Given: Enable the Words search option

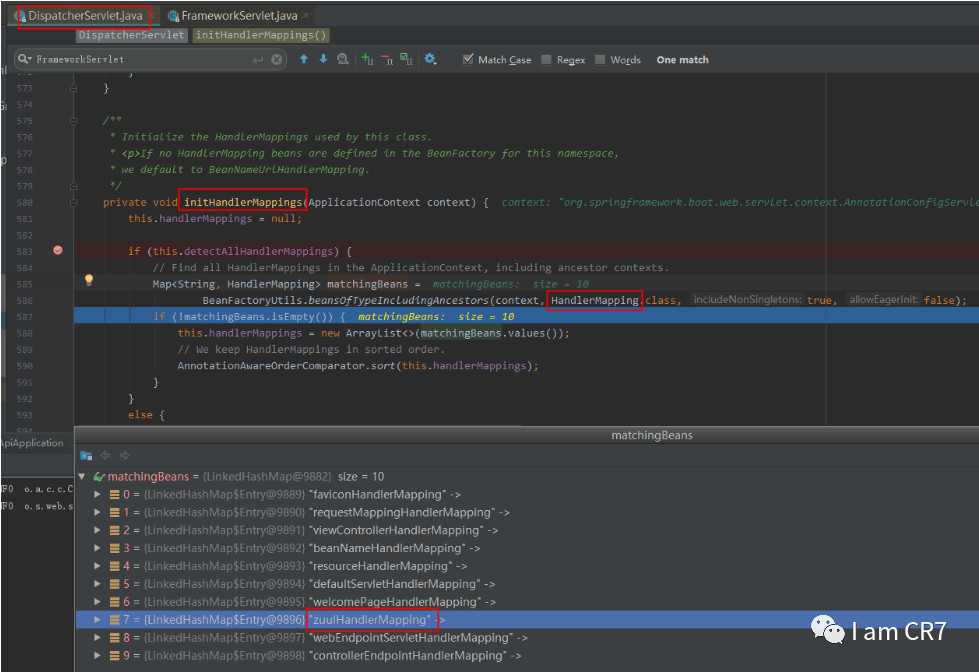Looking at the screenshot, I should coord(600,59).
